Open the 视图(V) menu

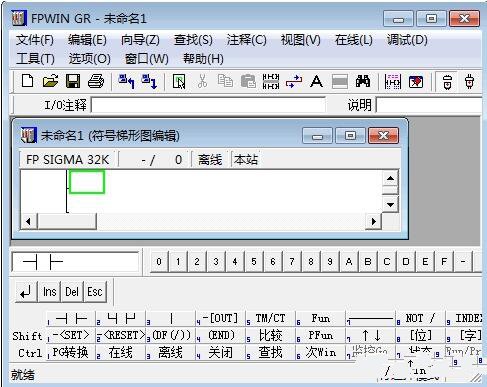pyautogui.click(x=300, y=40)
